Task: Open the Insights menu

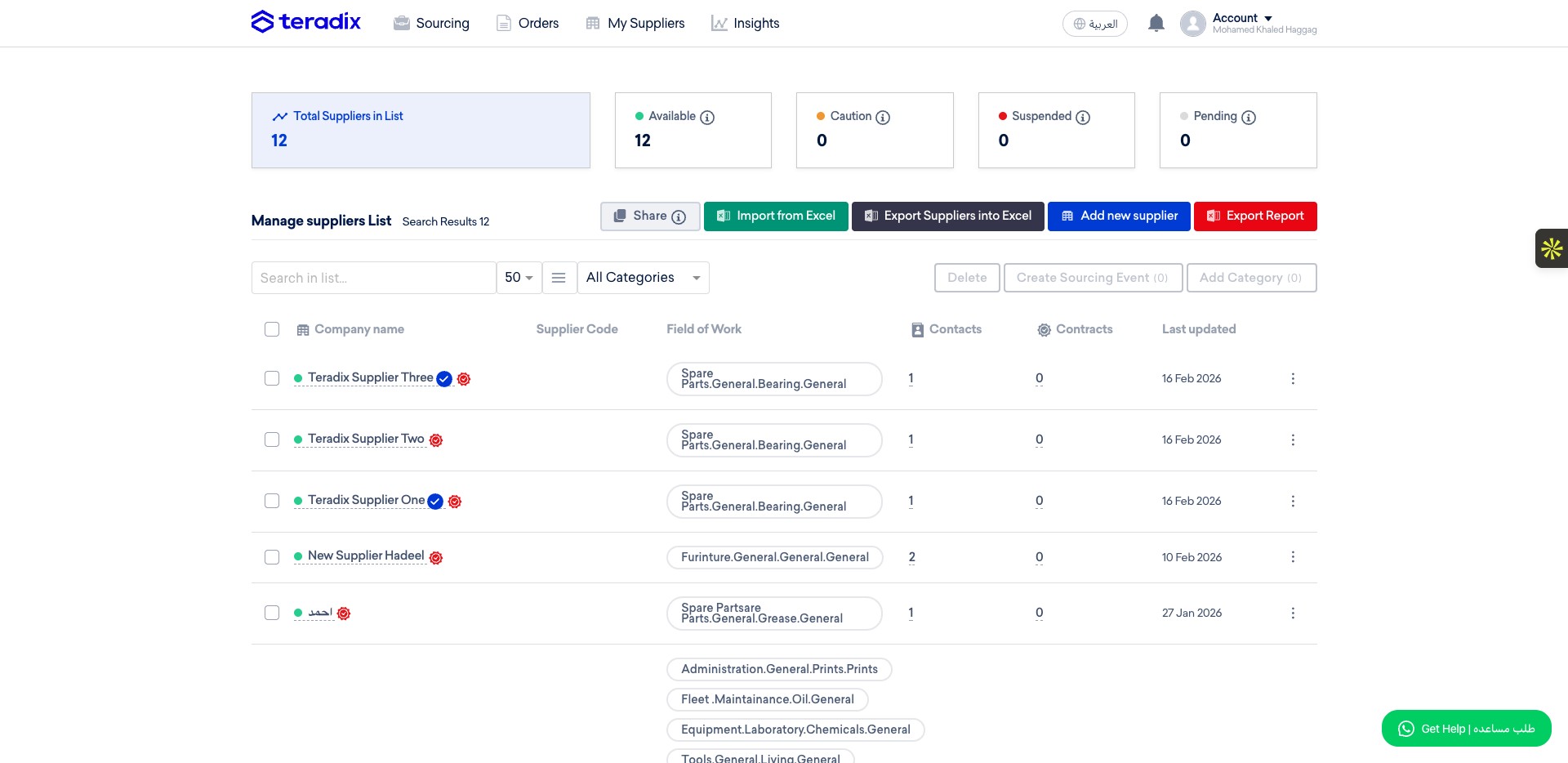Action: pyautogui.click(x=746, y=23)
